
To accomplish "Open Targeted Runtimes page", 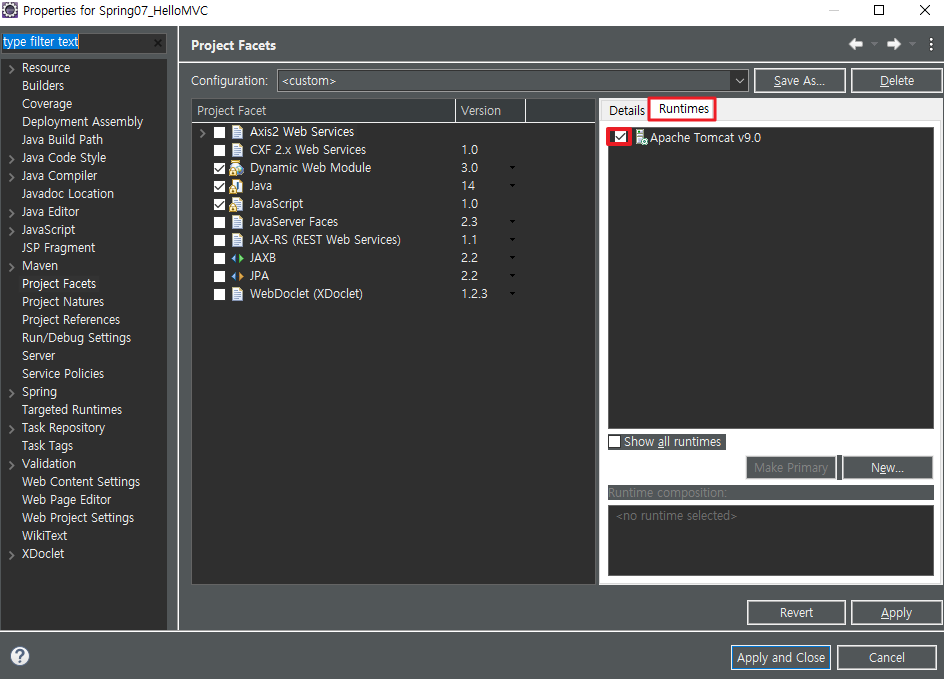I will click(72, 409).
